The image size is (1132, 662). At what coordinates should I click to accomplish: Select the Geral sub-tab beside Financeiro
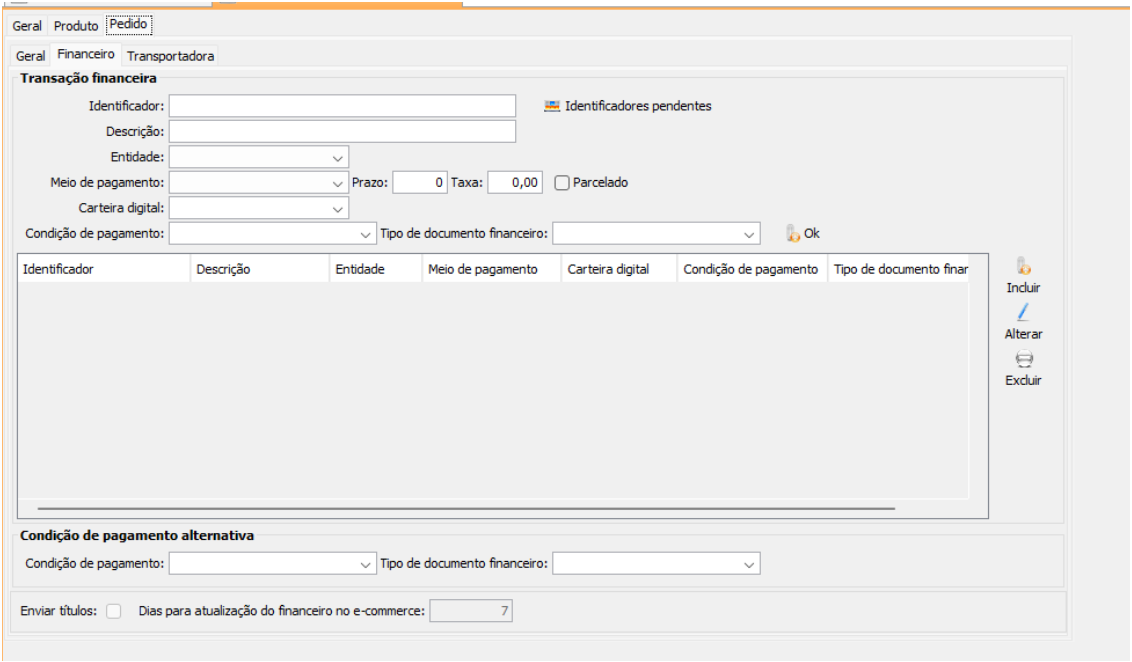click(x=30, y=56)
